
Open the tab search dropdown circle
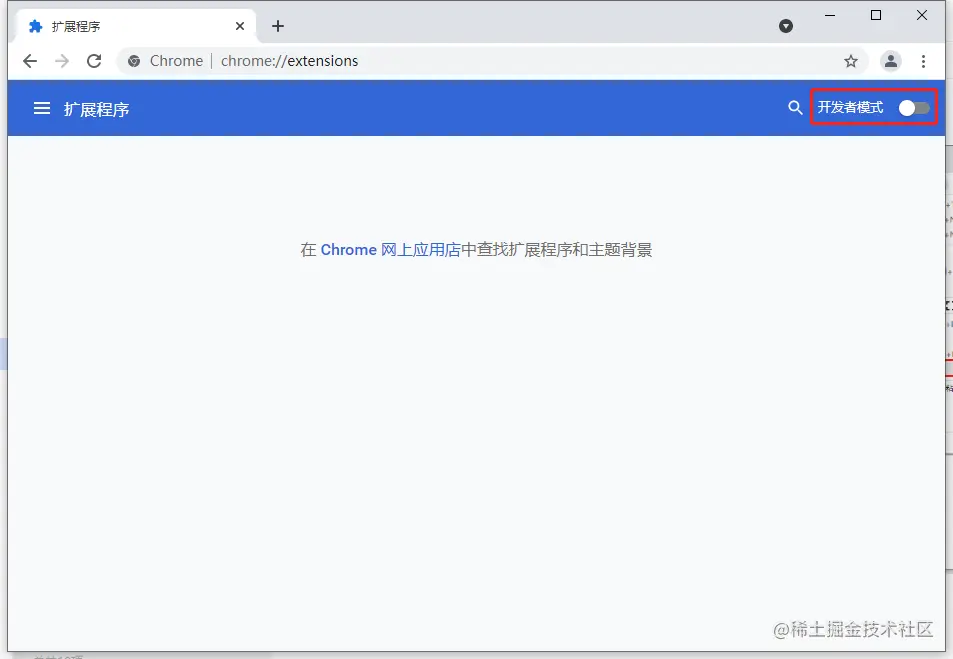point(786,26)
